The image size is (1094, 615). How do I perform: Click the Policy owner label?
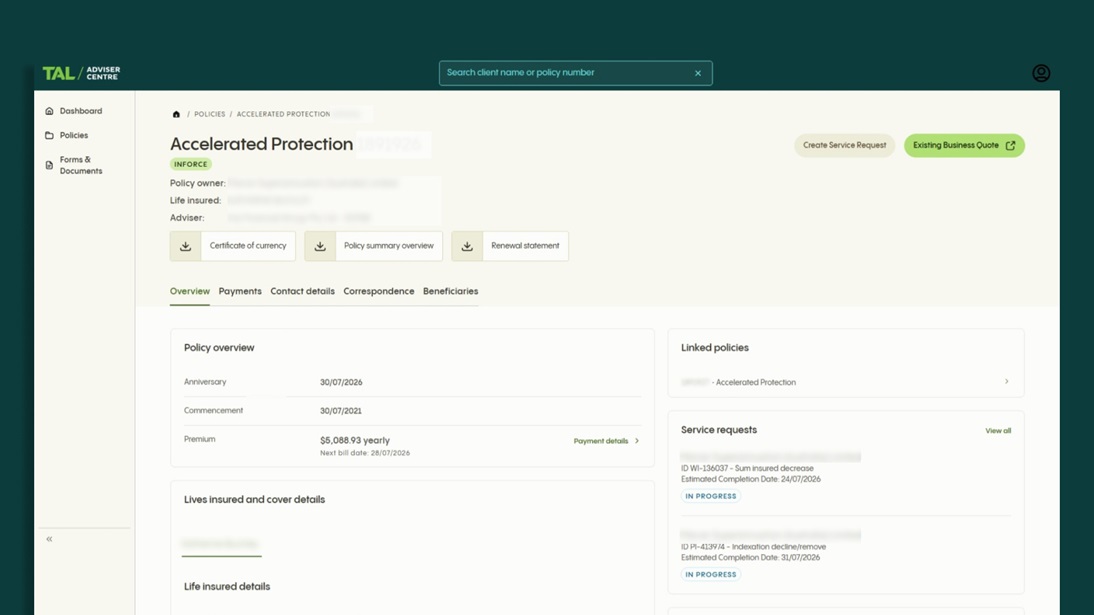(x=198, y=183)
